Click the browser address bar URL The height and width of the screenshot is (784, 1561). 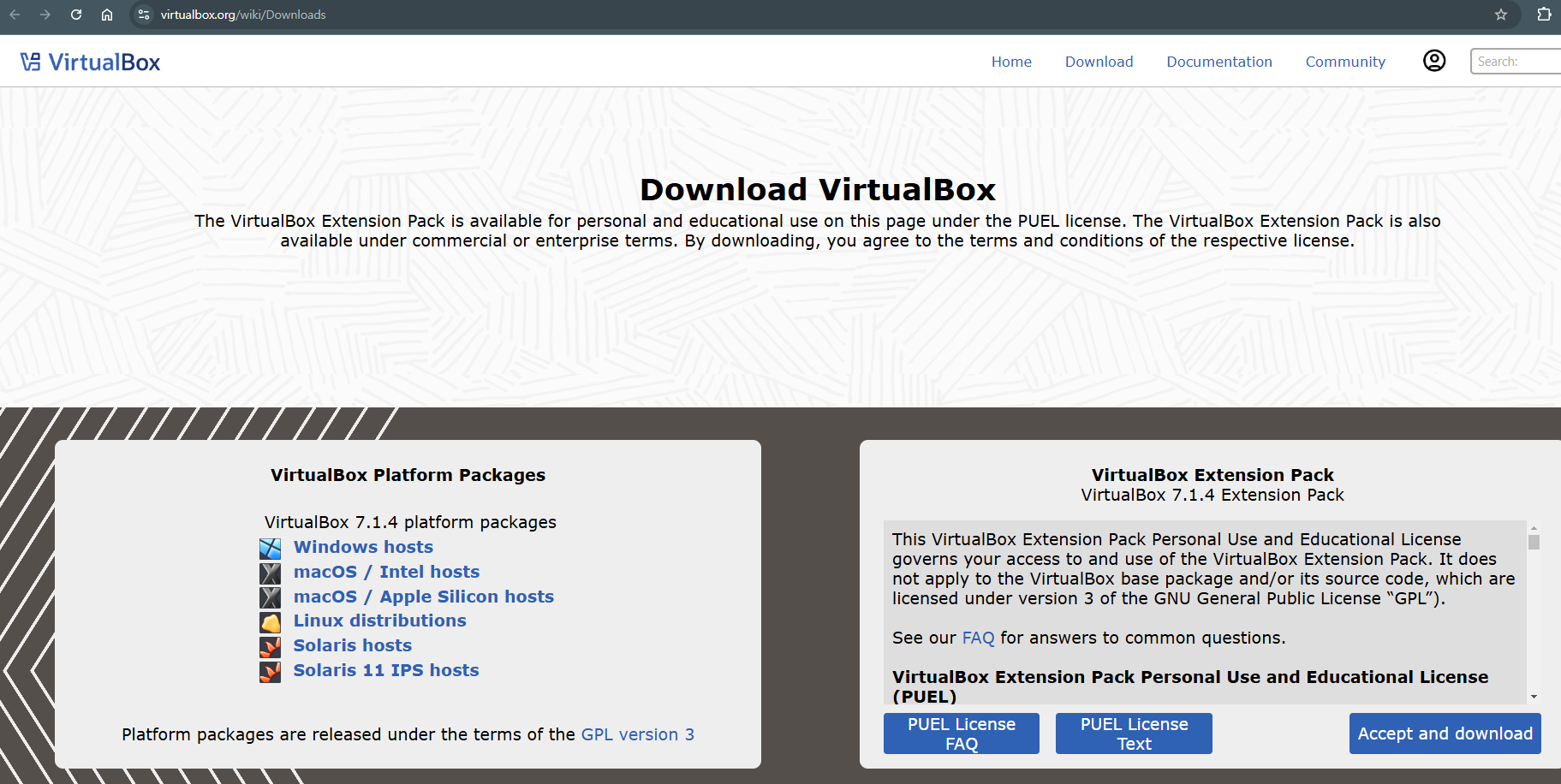(243, 15)
